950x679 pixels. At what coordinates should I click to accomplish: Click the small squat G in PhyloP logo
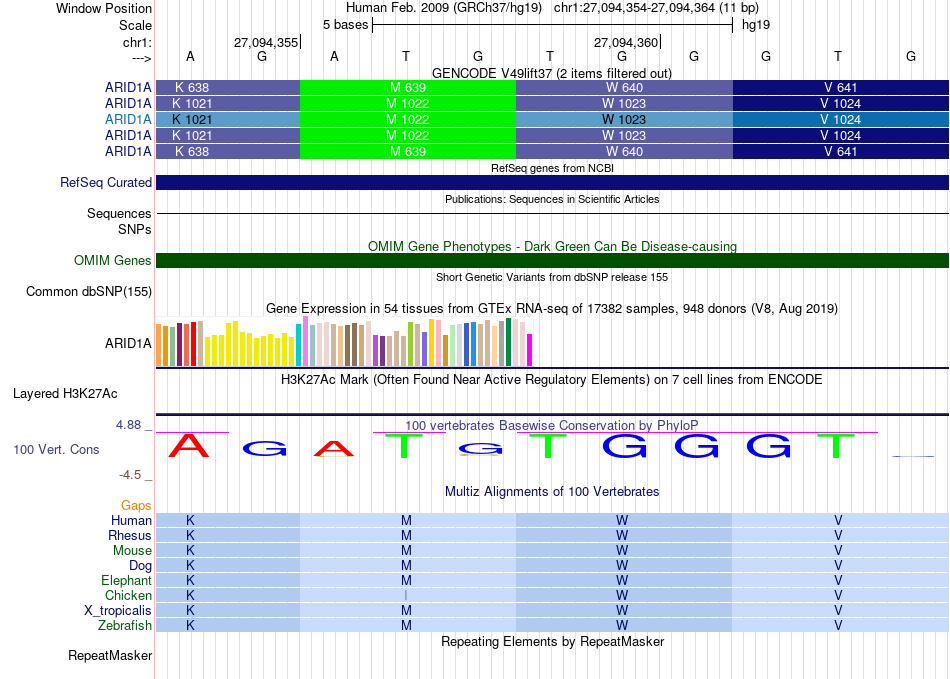480,449
